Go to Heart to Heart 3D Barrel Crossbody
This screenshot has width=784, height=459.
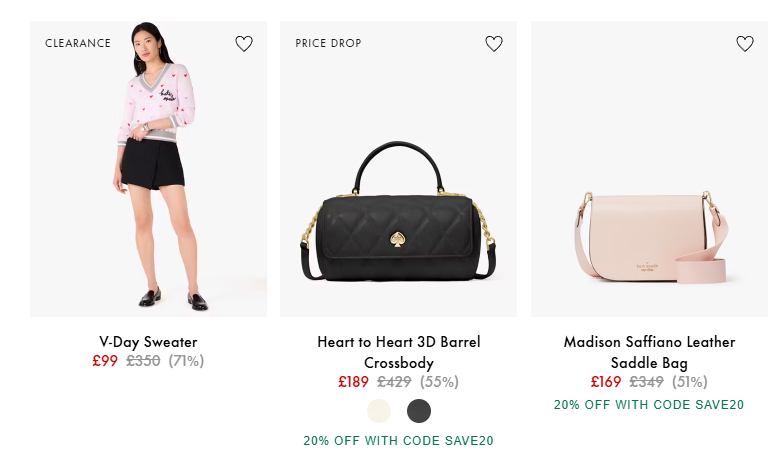coord(398,352)
